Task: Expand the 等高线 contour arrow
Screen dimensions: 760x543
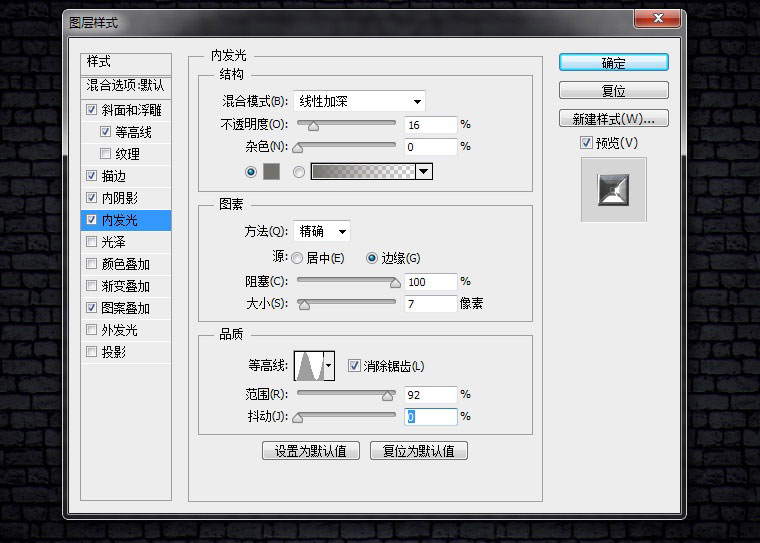Action: pos(329,366)
